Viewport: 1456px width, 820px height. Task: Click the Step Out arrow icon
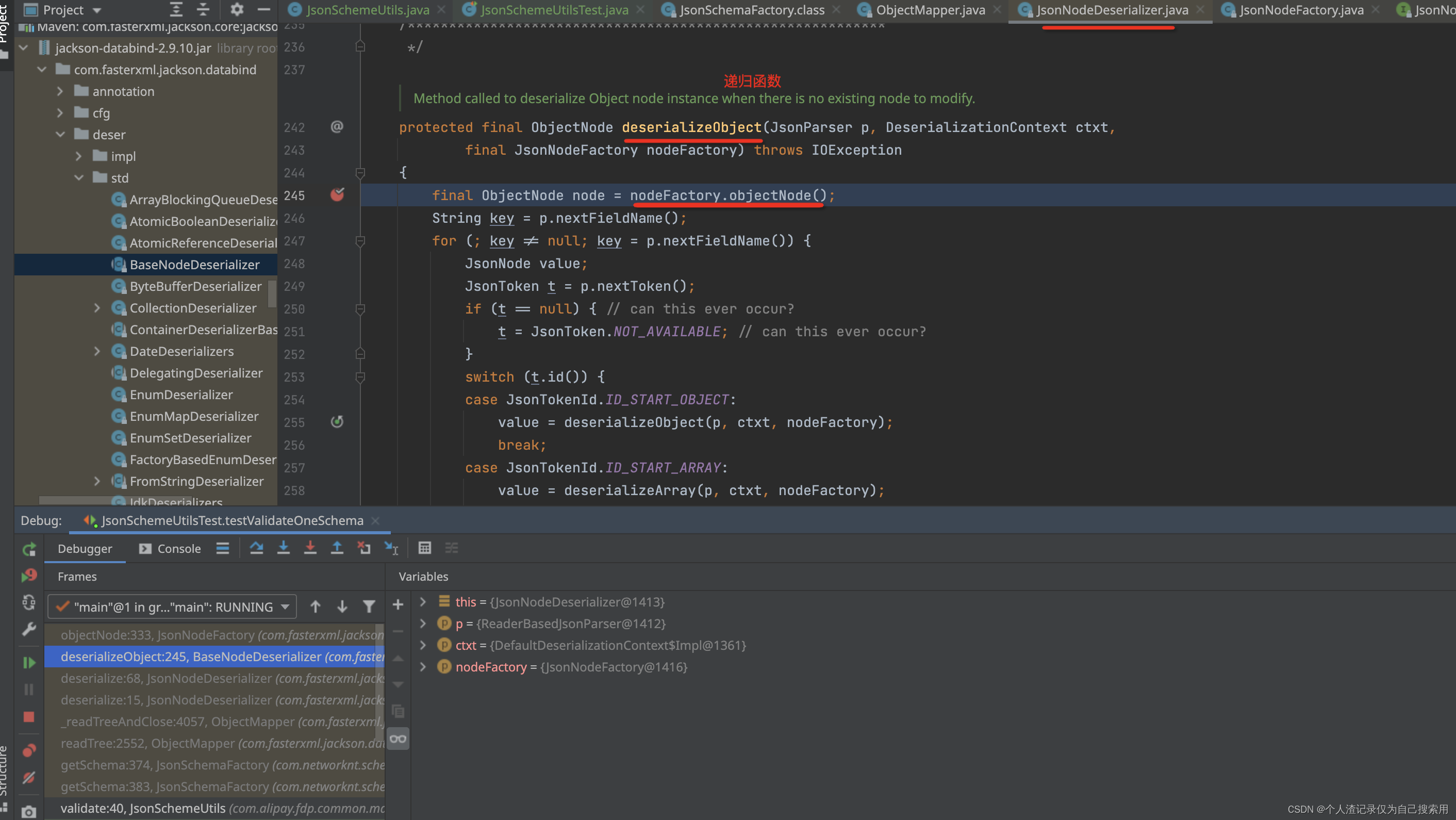pos(337,548)
